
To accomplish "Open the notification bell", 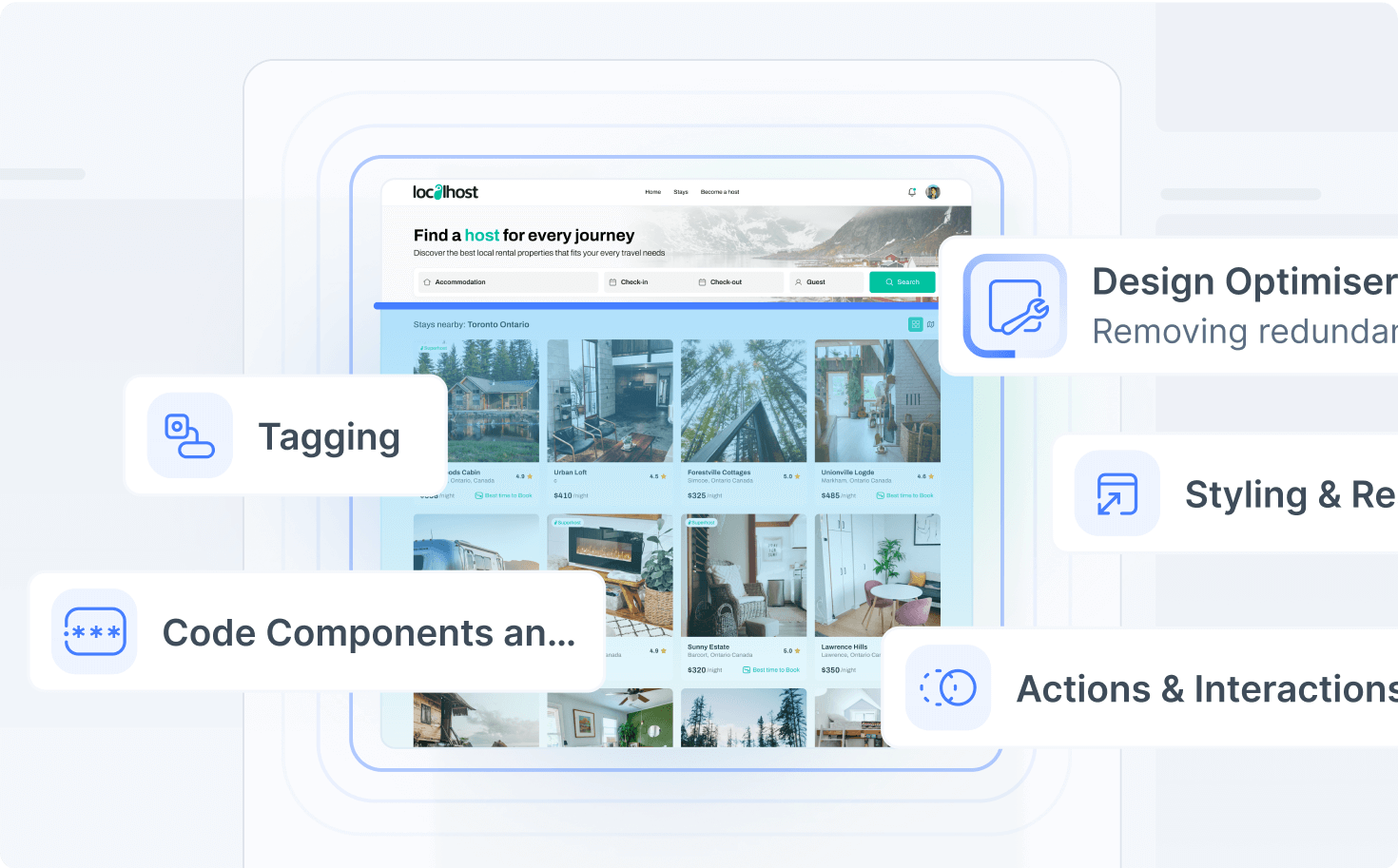I will (911, 192).
